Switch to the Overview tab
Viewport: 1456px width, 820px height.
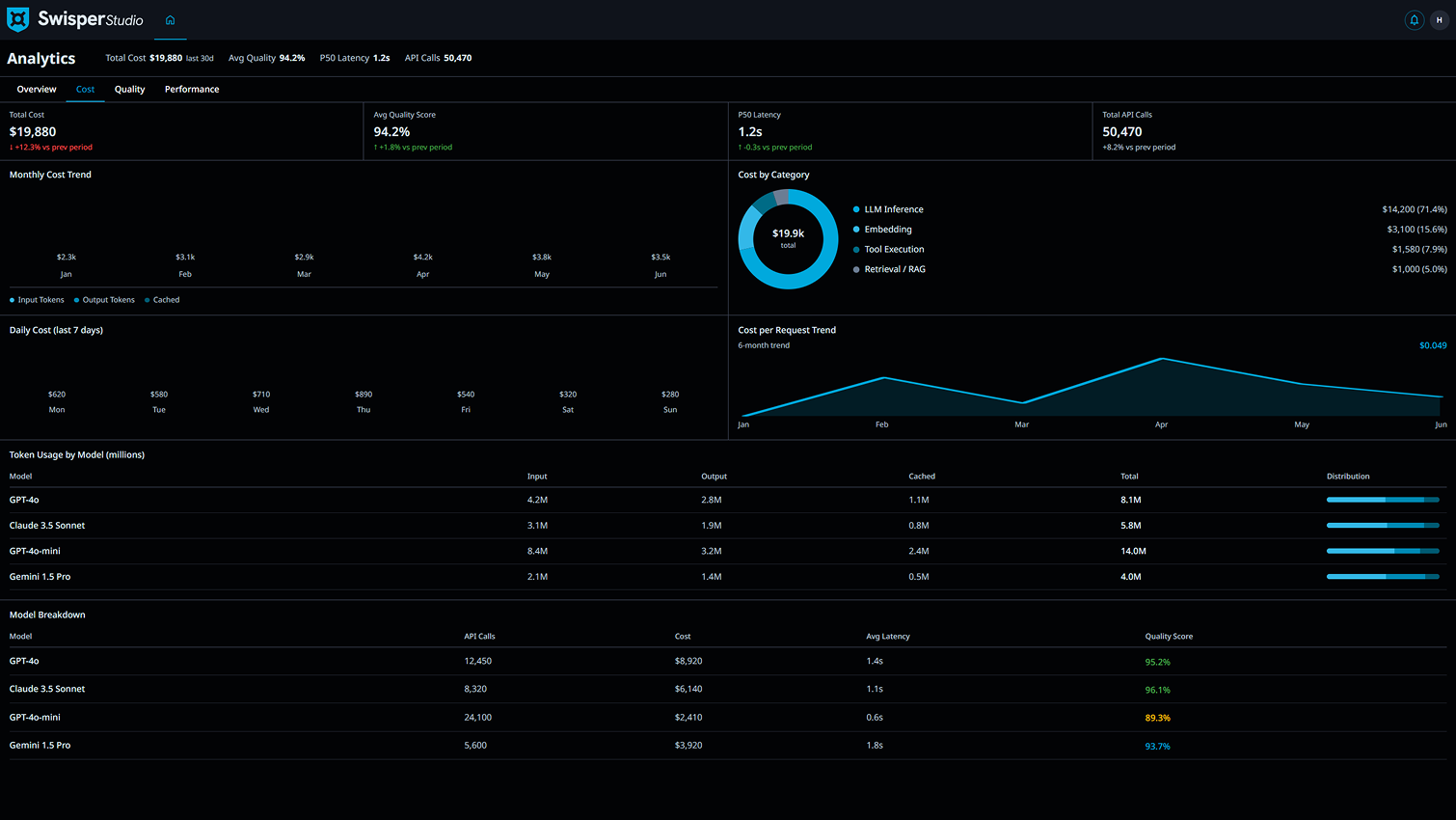click(37, 89)
